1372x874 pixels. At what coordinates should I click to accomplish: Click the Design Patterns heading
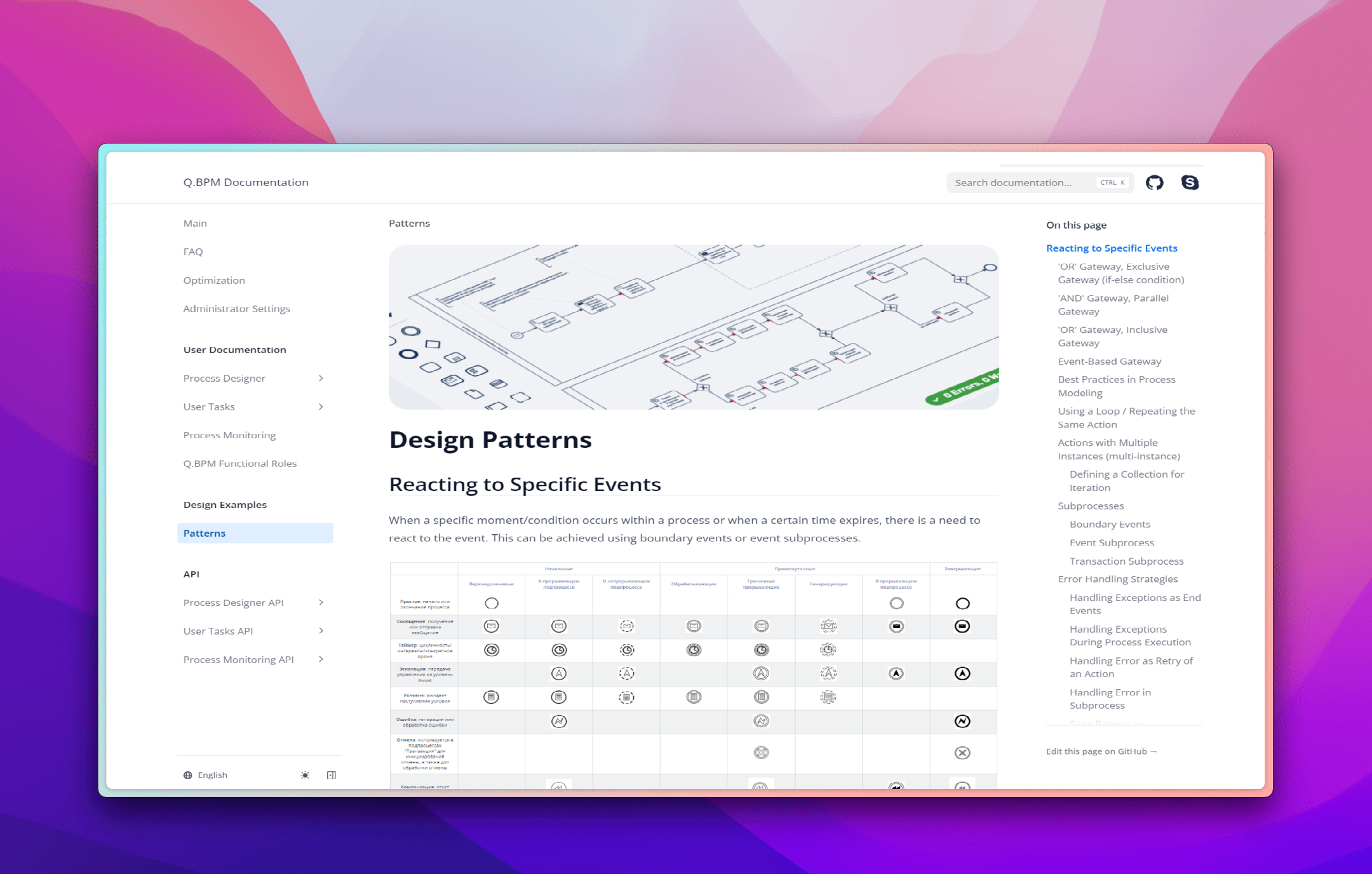click(490, 440)
